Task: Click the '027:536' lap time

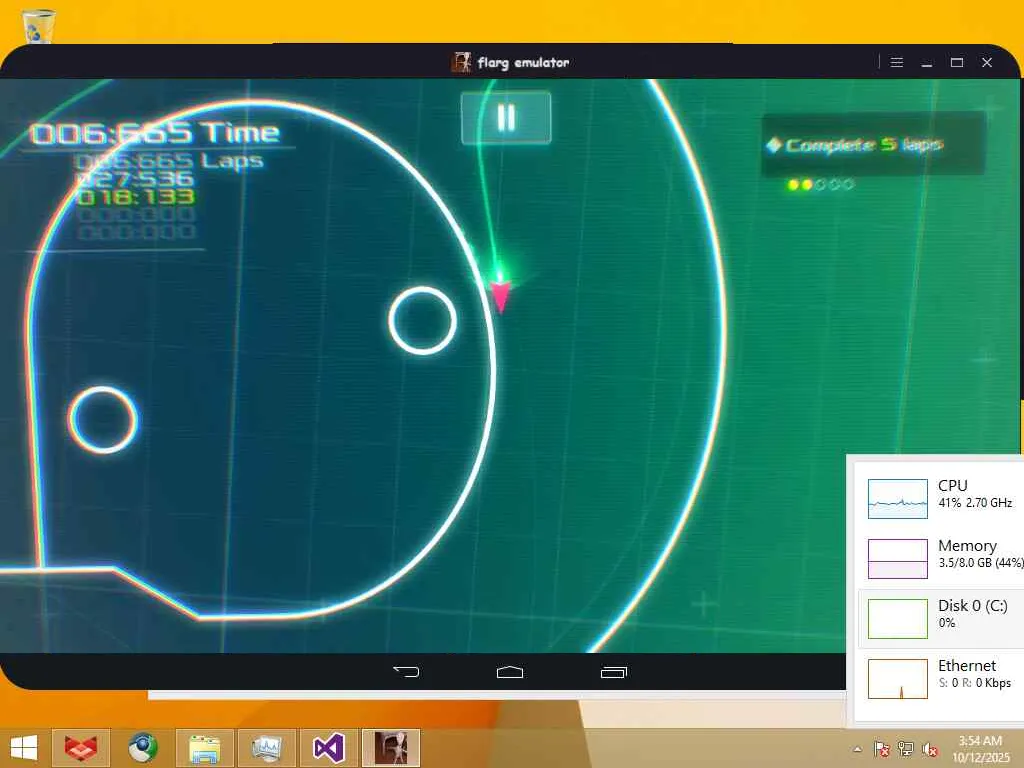Action: (135, 178)
